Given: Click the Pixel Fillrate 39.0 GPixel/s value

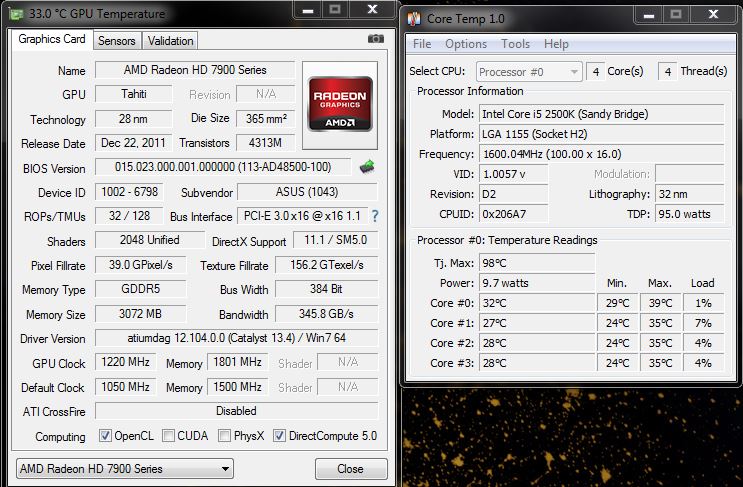Looking at the screenshot, I should pyautogui.click(x=140, y=265).
